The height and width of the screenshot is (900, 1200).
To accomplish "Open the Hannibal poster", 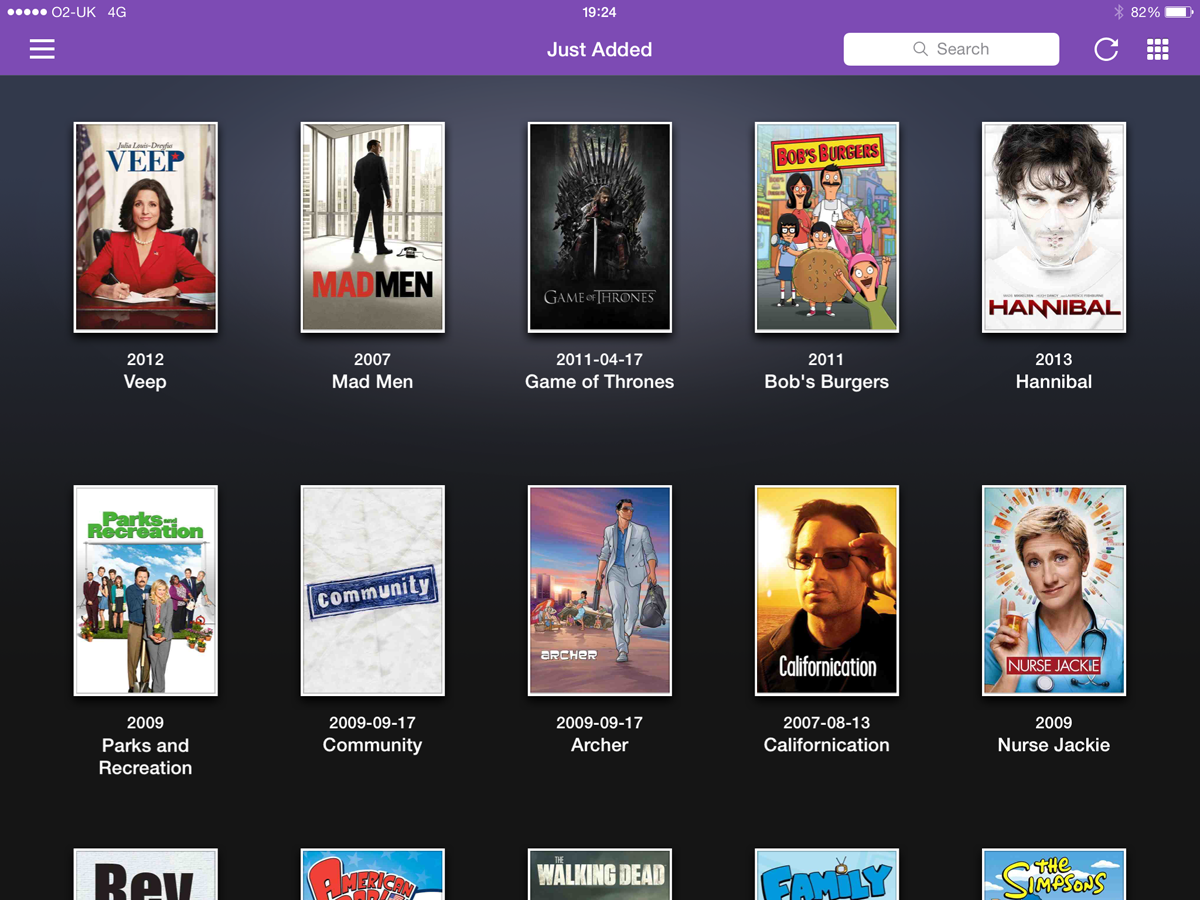I will coord(1054,227).
